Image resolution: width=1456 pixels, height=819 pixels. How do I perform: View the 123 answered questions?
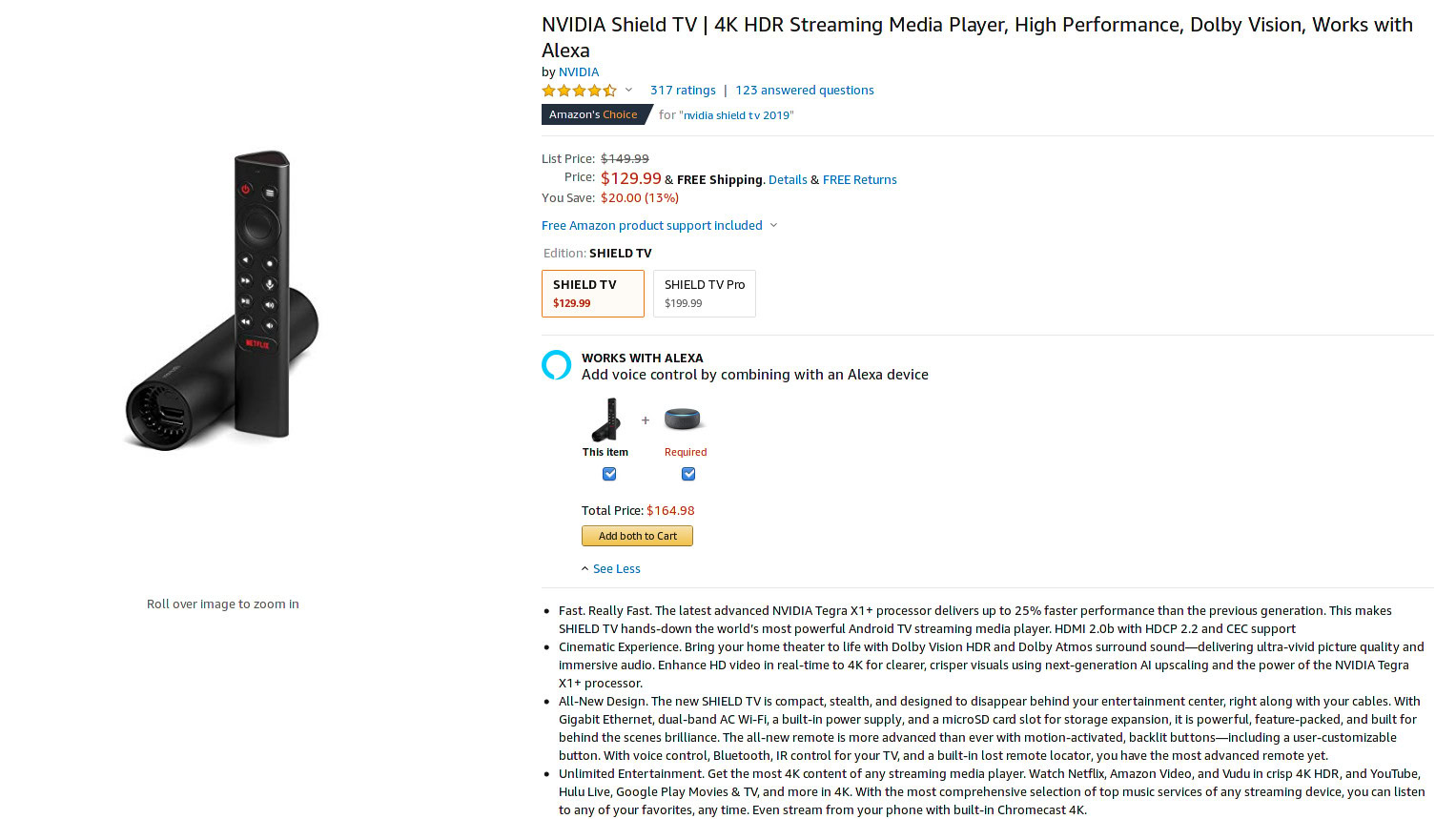[804, 91]
